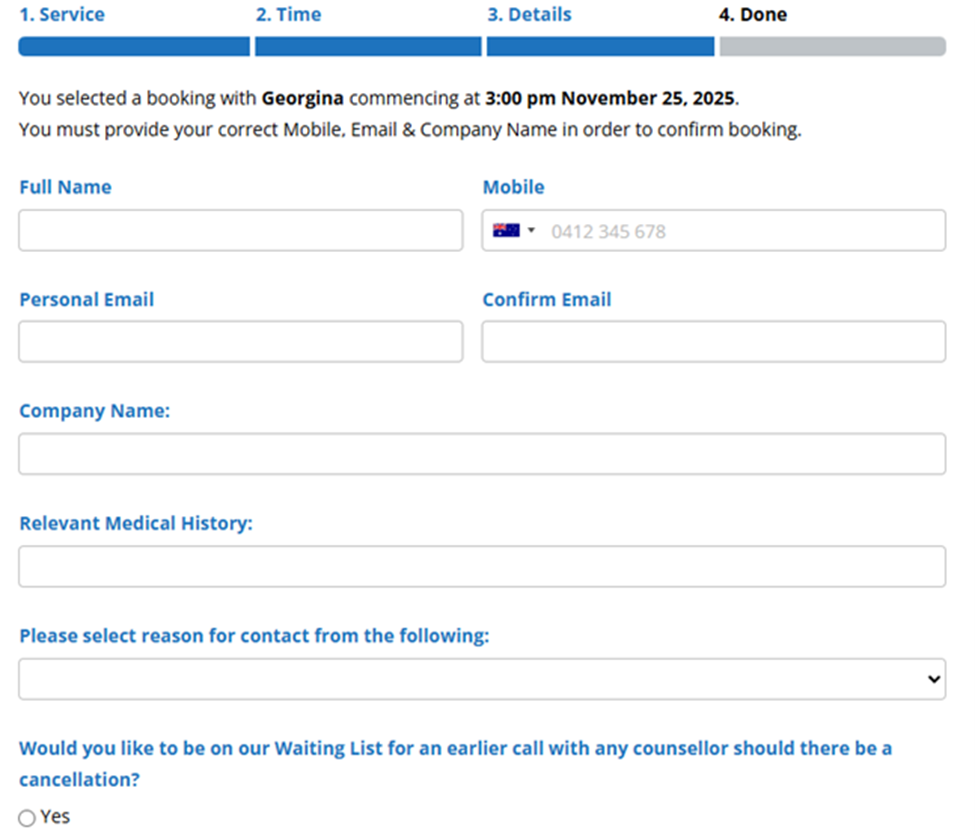Viewport: 975px width, 836px height.
Task: Click the grey final progress bar segment
Action: [832, 47]
